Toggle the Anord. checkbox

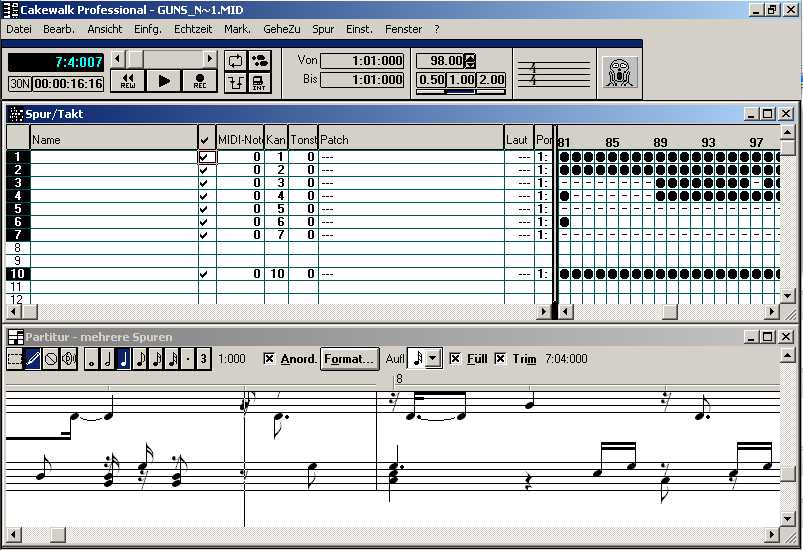(268, 359)
